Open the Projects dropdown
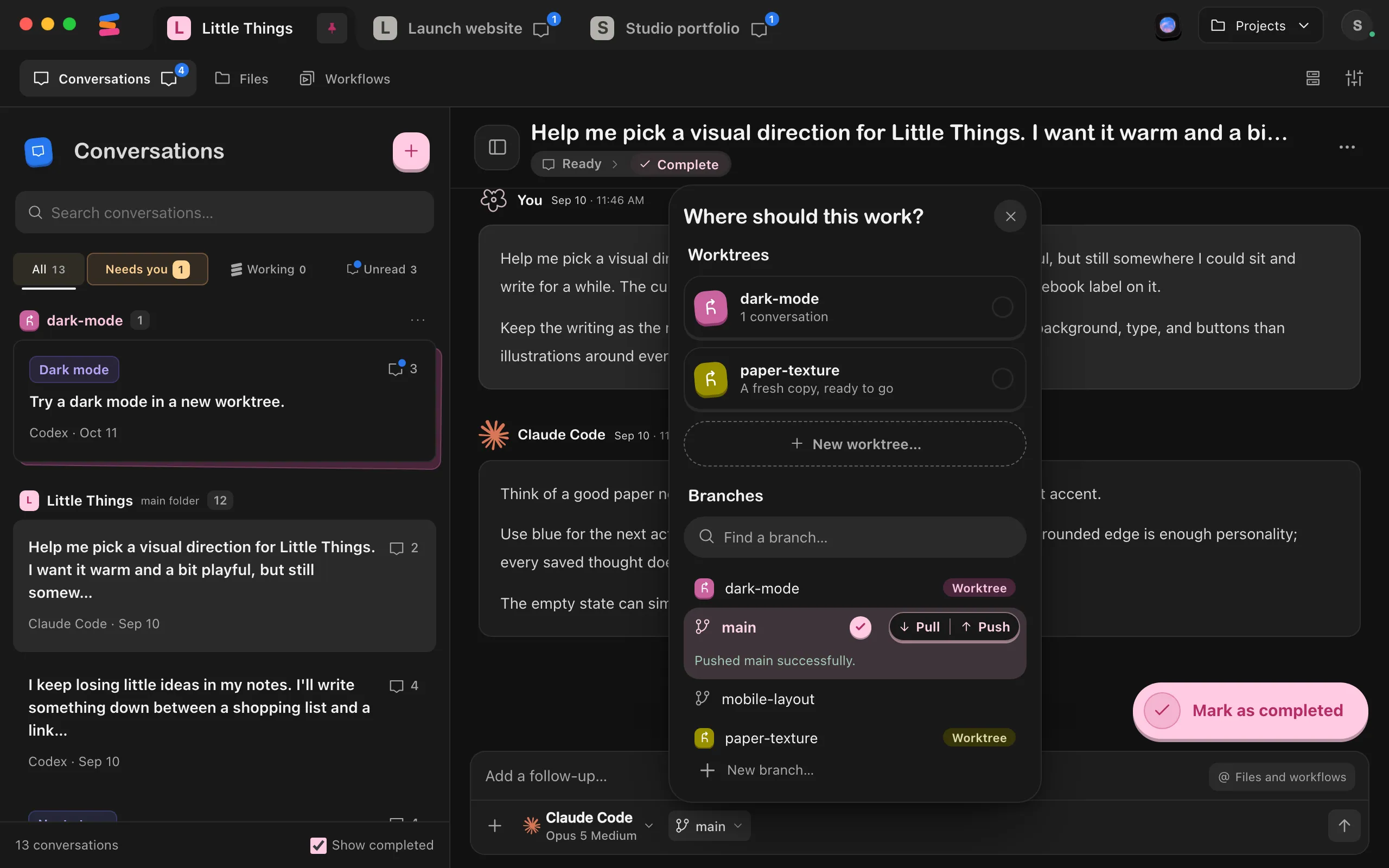The width and height of the screenshot is (1389, 868). pos(1260,26)
